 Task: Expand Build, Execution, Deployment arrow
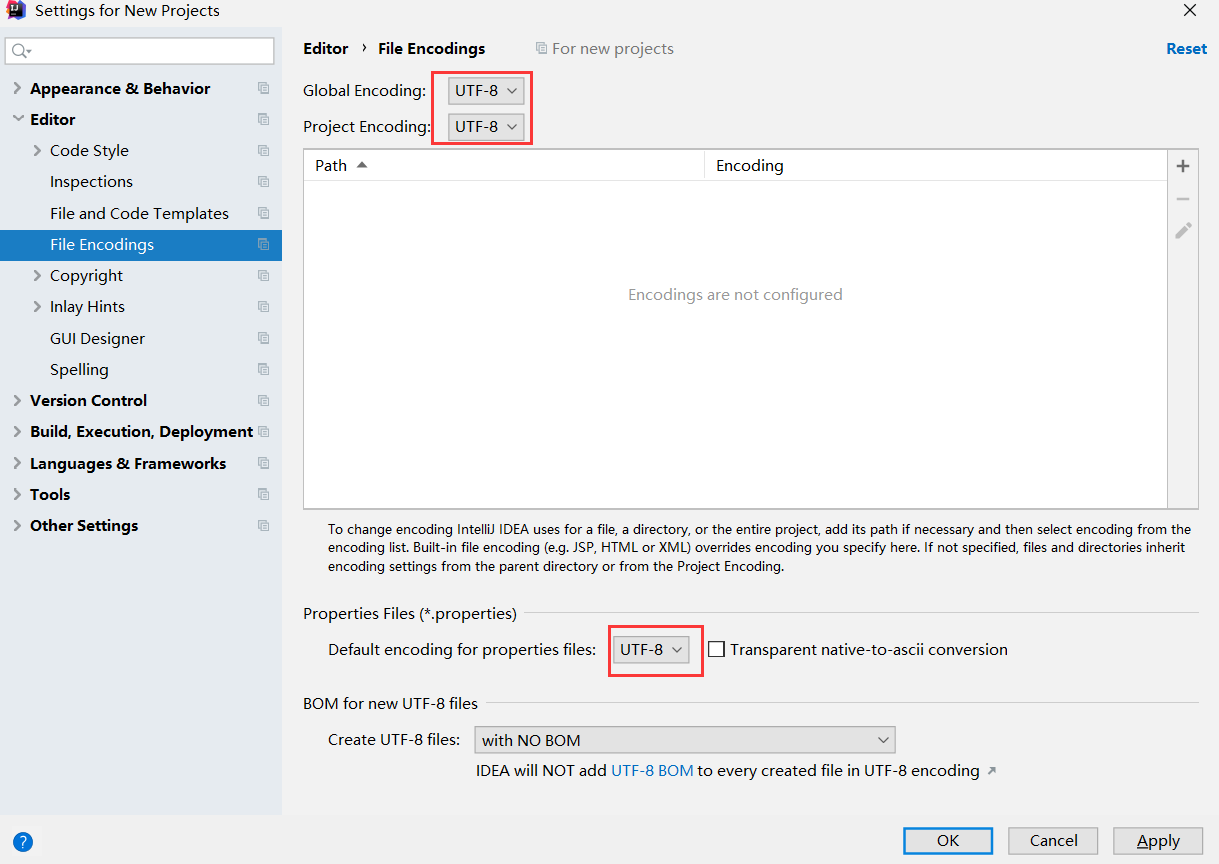pyautogui.click(x=17, y=431)
